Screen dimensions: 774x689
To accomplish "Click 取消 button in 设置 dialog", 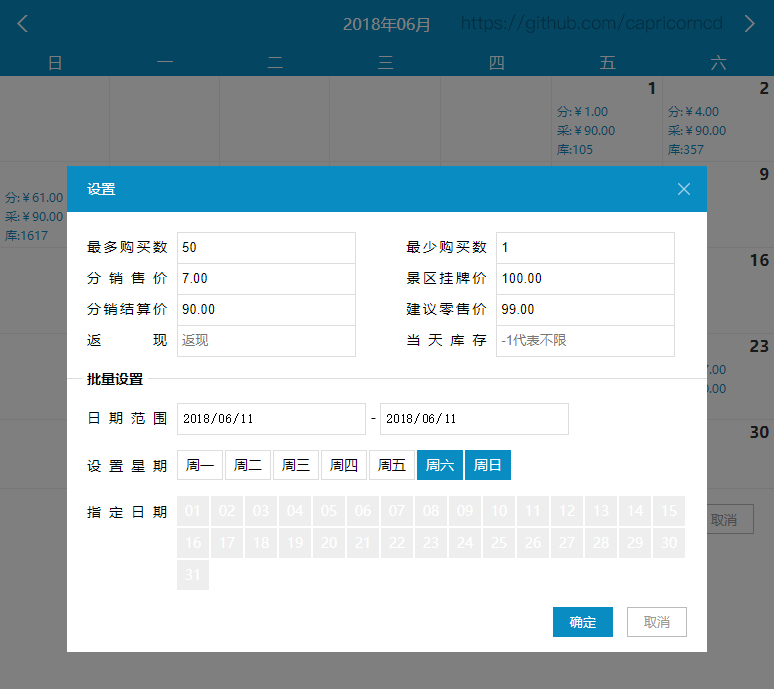I will (x=657, y=622).
